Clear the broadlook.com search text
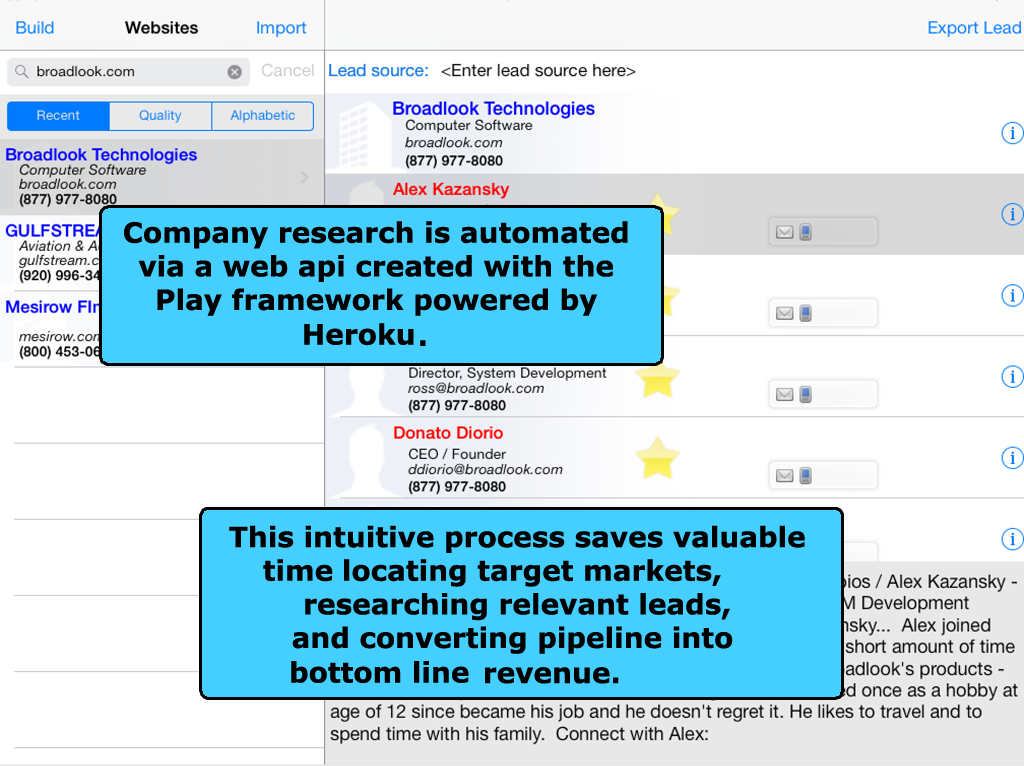1024x766 pixels. coord(234,72)
